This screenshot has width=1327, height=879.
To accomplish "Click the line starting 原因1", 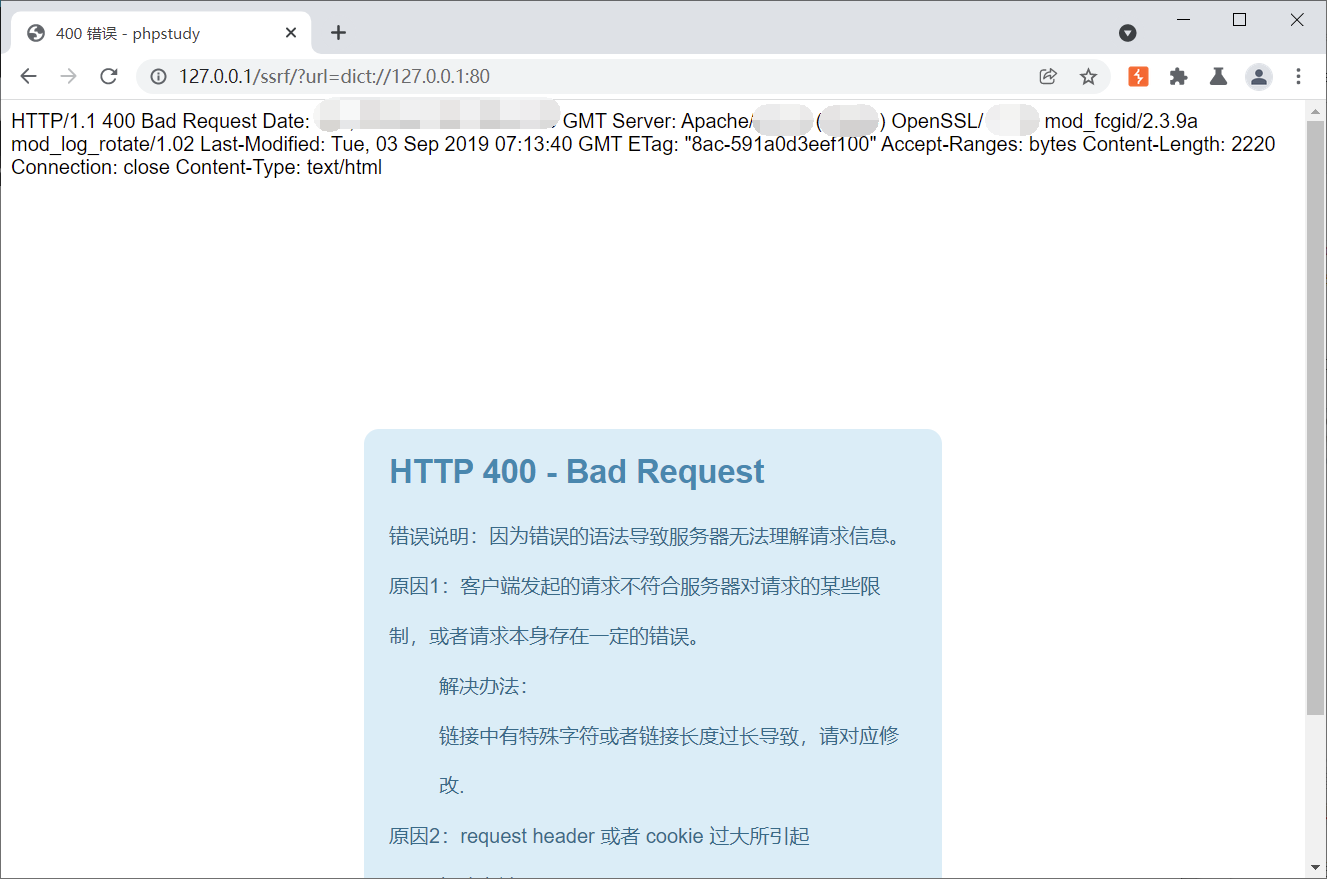I will tap(635, 587).
